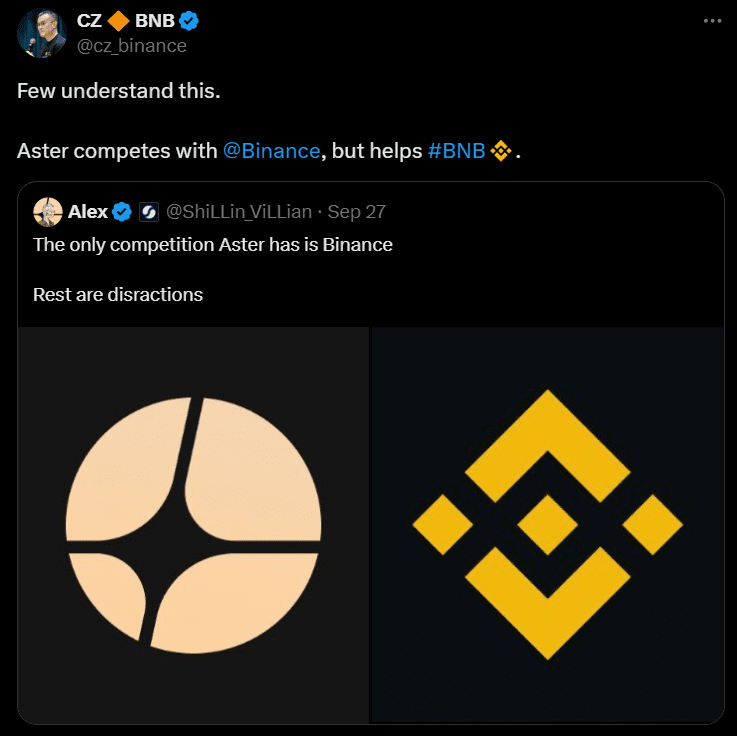Click the "Rest are disractions" line
This screenshot has width=737, height=736.
tap(118, 295)
